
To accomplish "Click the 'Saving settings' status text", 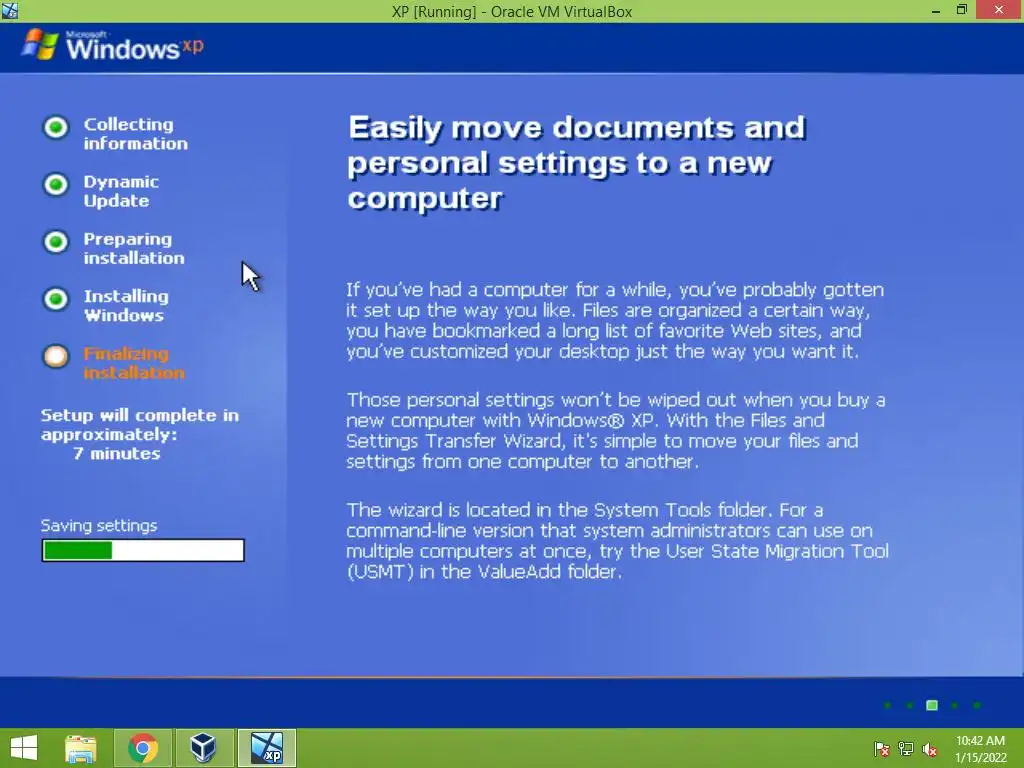I will point(99,526).
